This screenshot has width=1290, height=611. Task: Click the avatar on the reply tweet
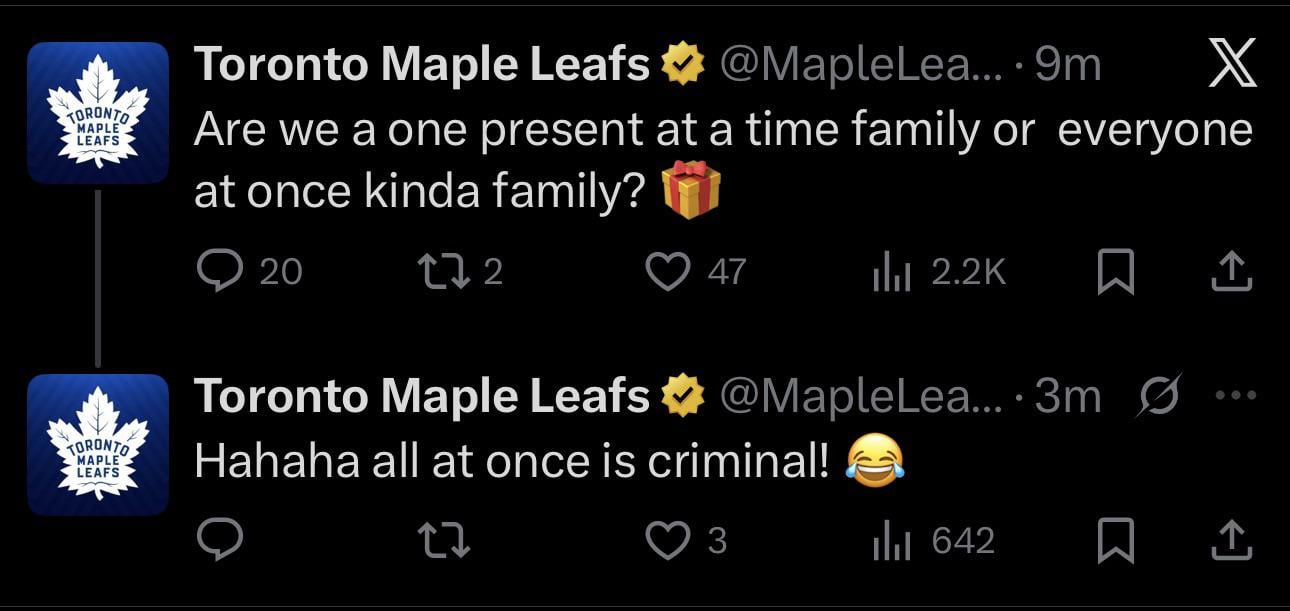[x=97, y=440]
